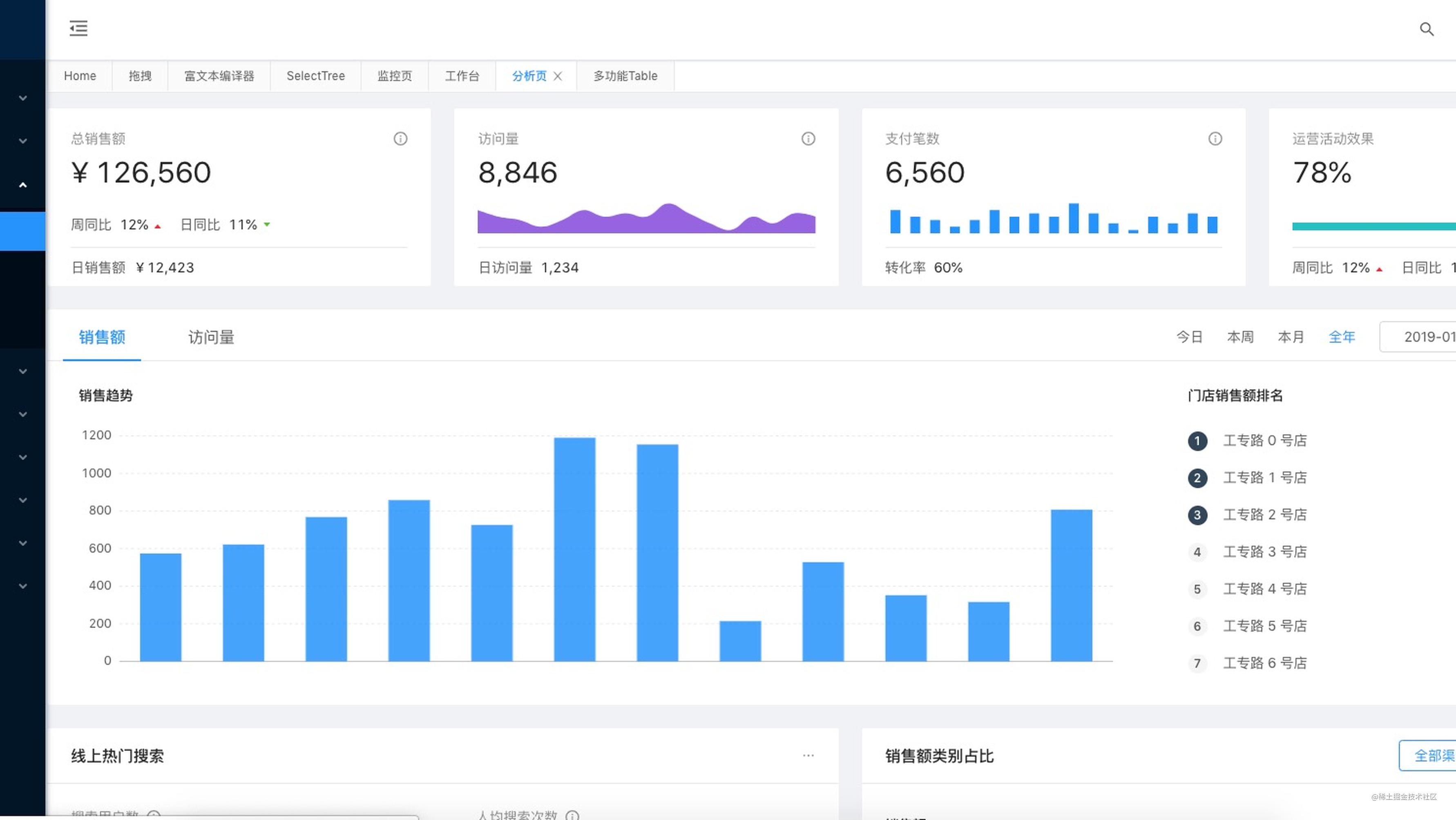Screen dimensions: 1456x820
Task: Collapse the expanded sidebar menu with the up chevron
Action: coord(22,185)
